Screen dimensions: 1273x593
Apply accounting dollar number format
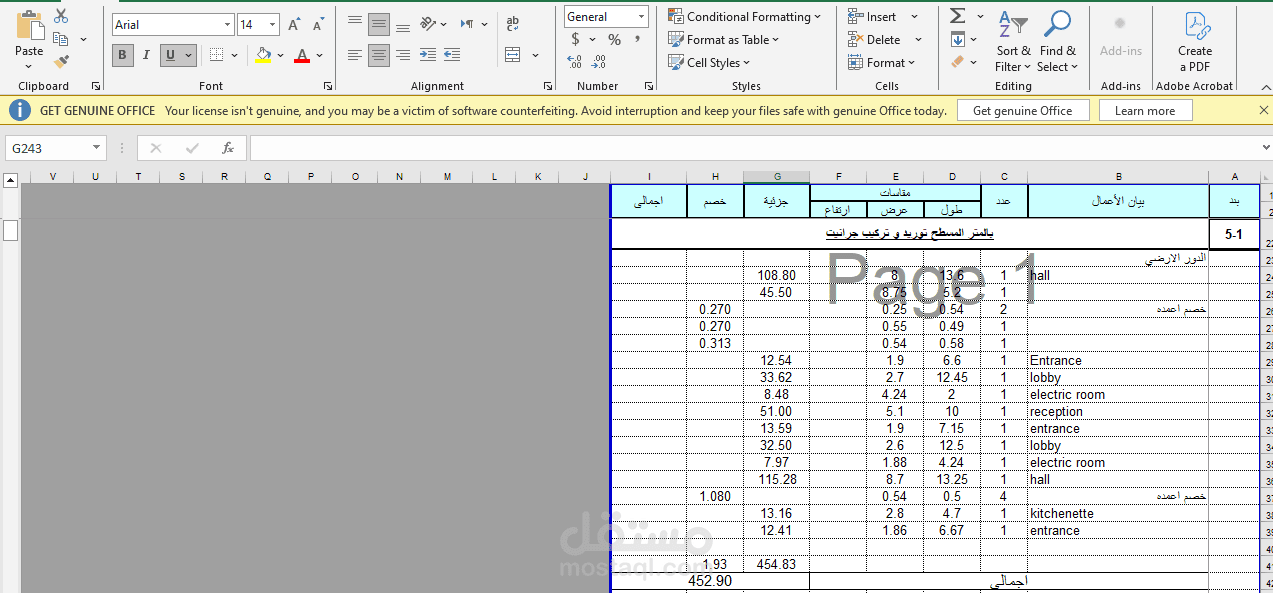(x=575, y=40)
